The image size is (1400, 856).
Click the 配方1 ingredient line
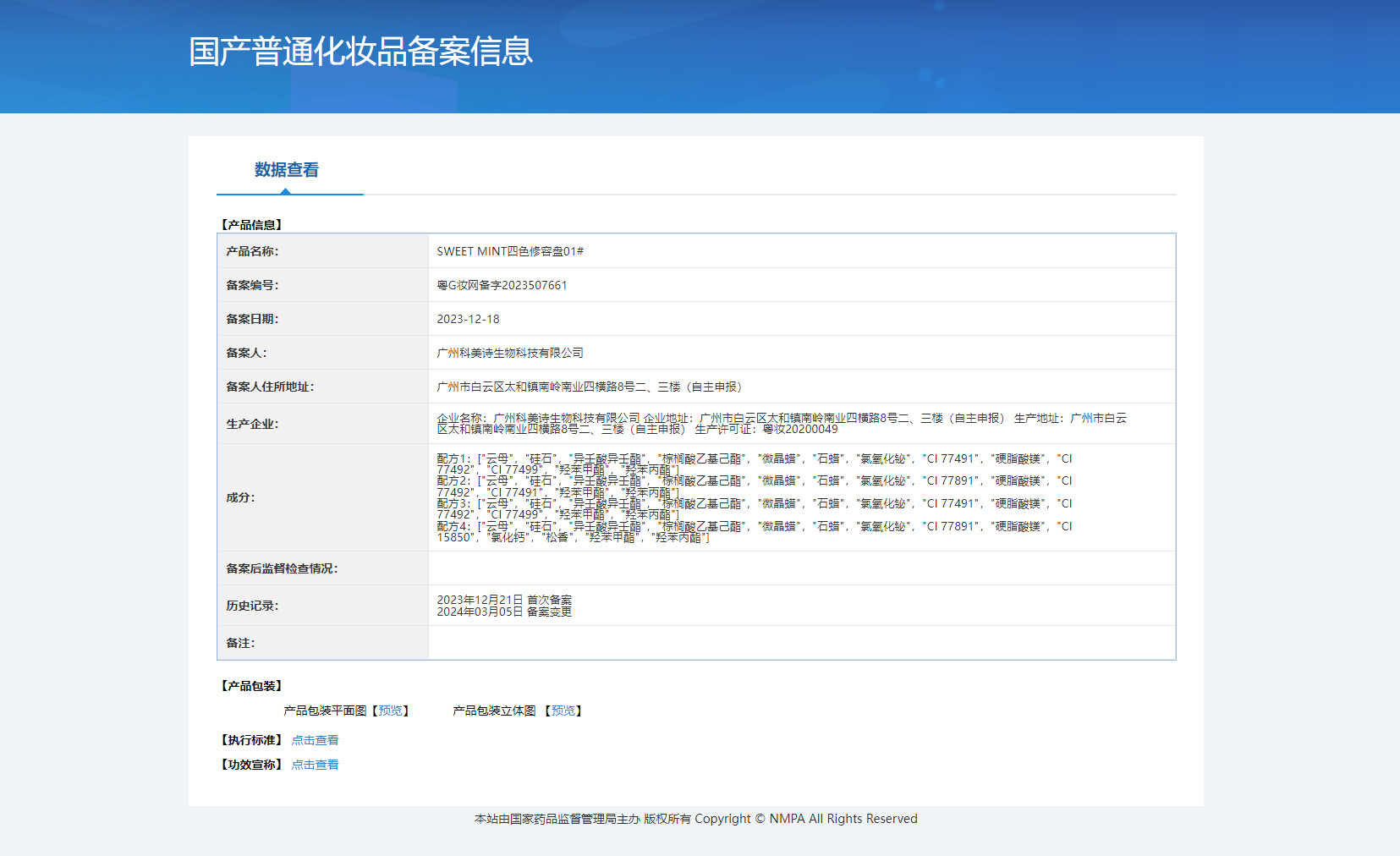click(753, 459)
